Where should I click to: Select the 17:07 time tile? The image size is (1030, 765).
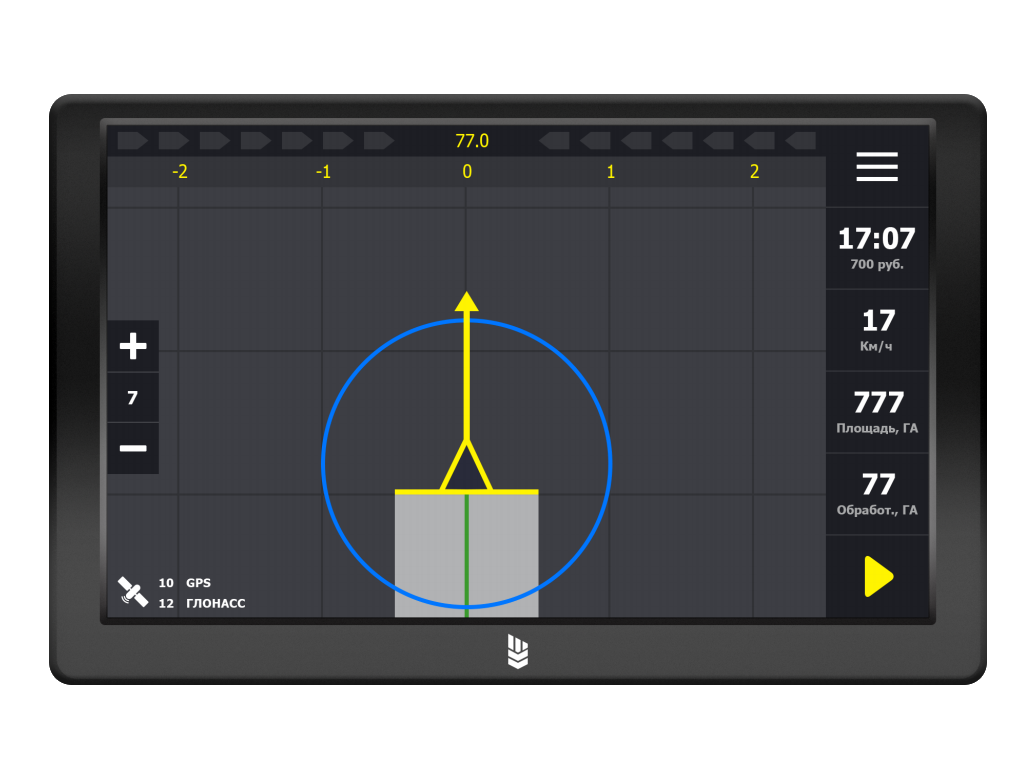[x=877, y=248]
